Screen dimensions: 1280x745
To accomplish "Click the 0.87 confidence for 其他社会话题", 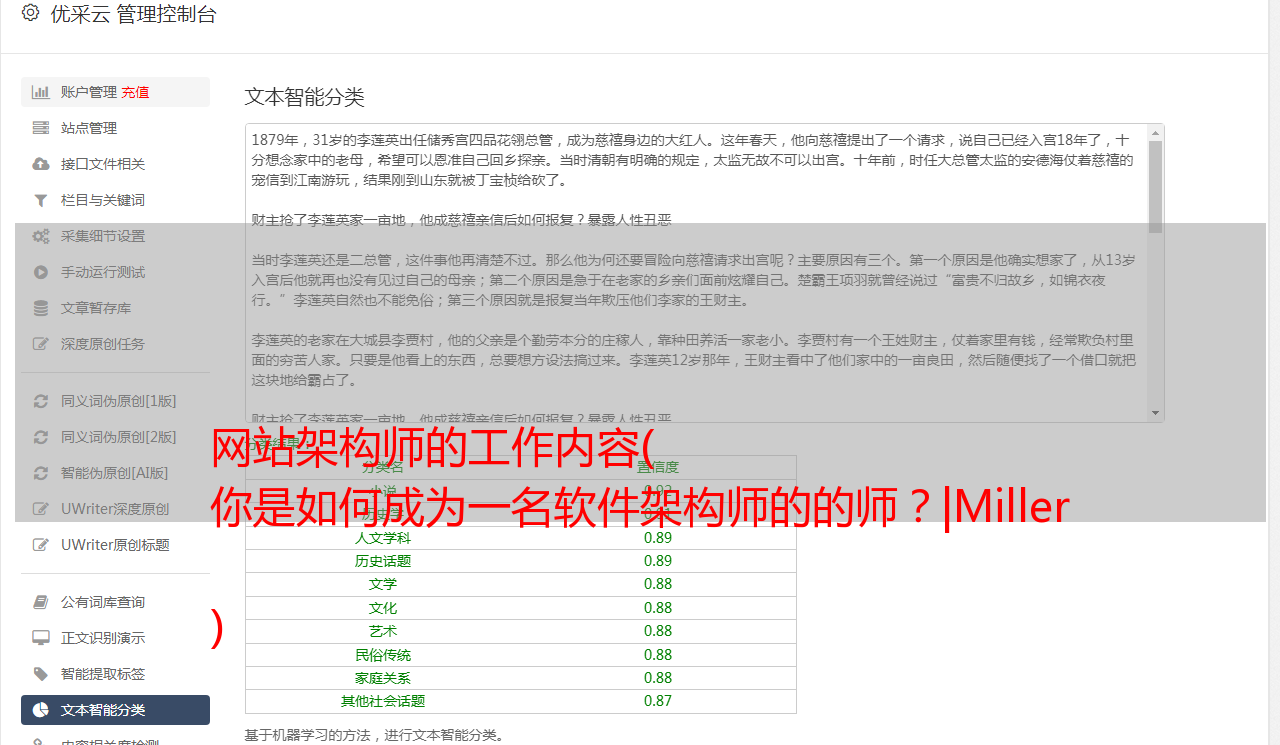I will (x=658, y=701).
